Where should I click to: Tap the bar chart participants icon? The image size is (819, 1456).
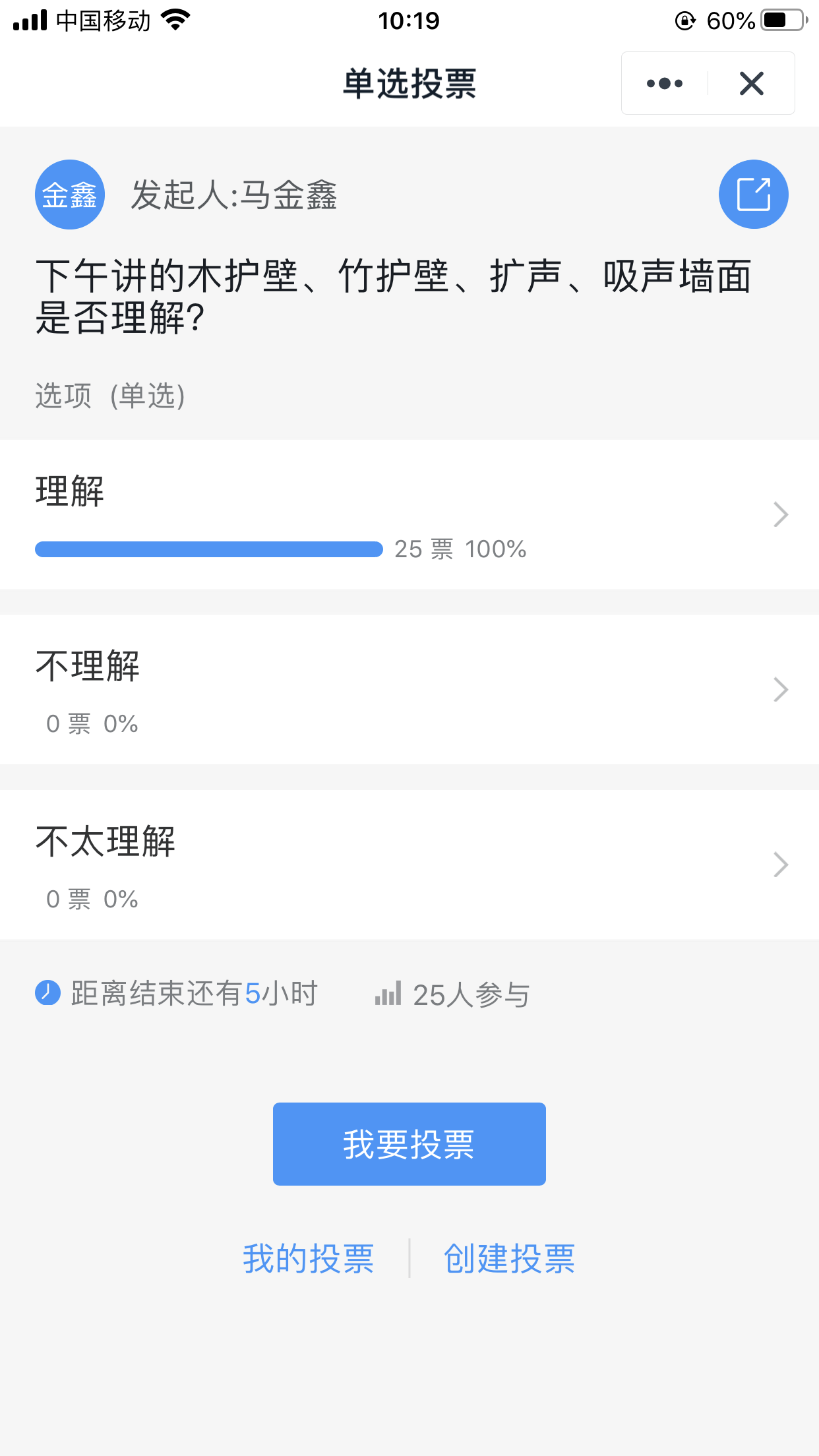[x=388, y=993]
